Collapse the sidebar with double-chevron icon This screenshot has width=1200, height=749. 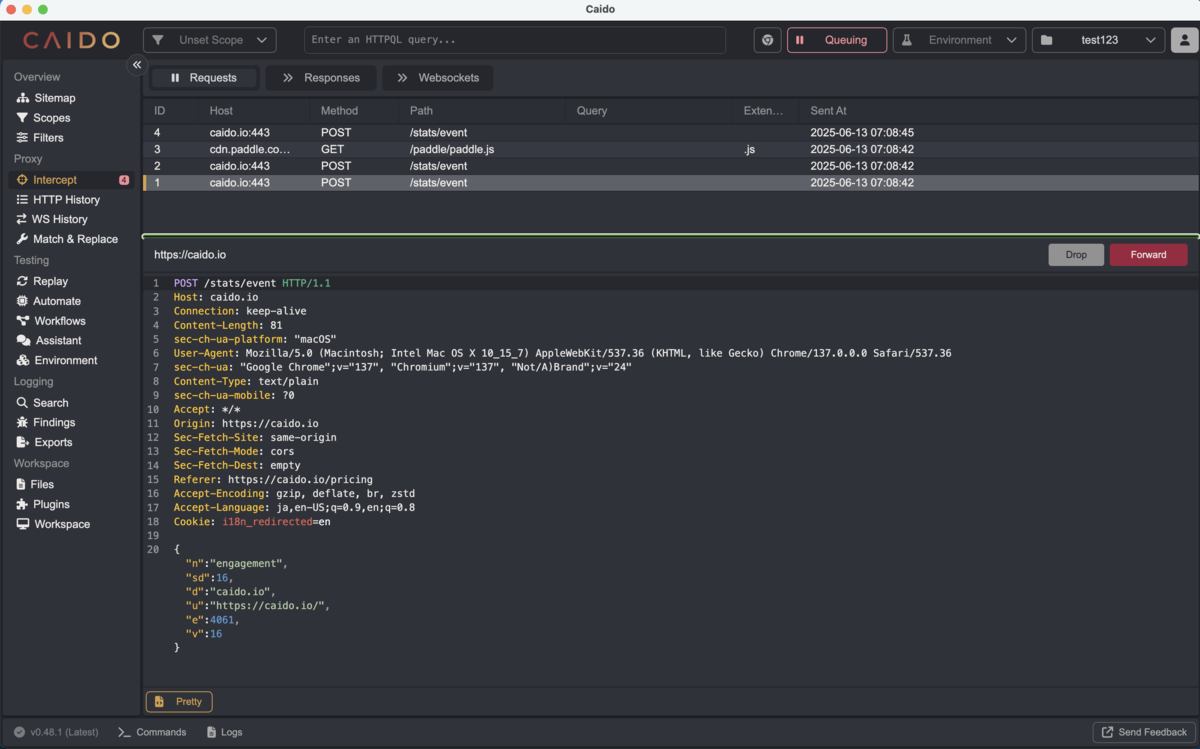click(x=136, y=65)
